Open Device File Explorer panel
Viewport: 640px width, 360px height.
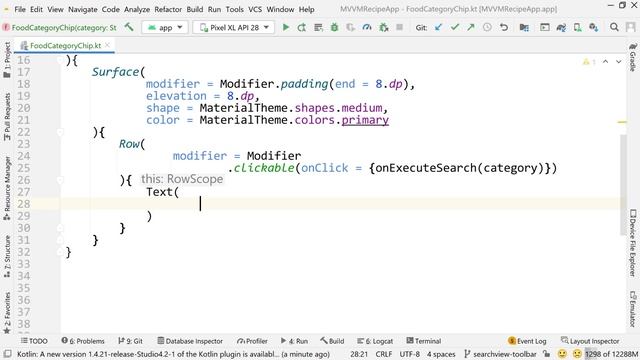[633, 243]
